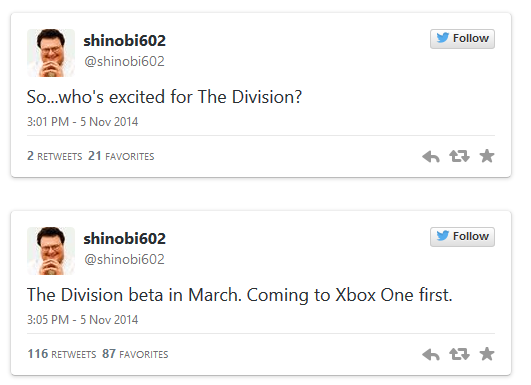This screenshot has width=531, height=385.
Task: Open shinobi602 display name in first tweet
Action: 125,41
